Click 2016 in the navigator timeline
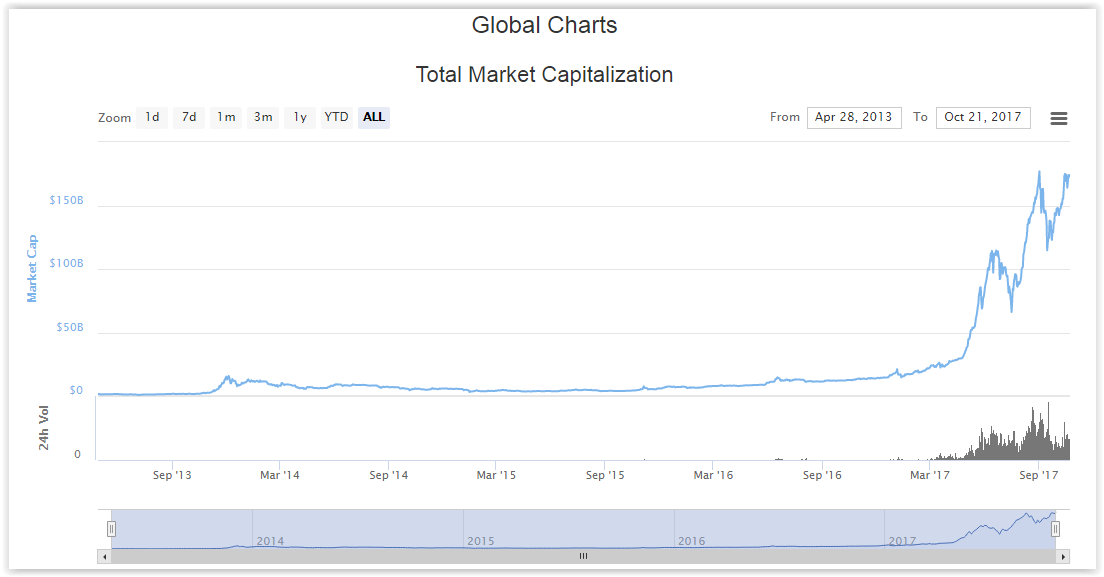 [x=691, y=541]
